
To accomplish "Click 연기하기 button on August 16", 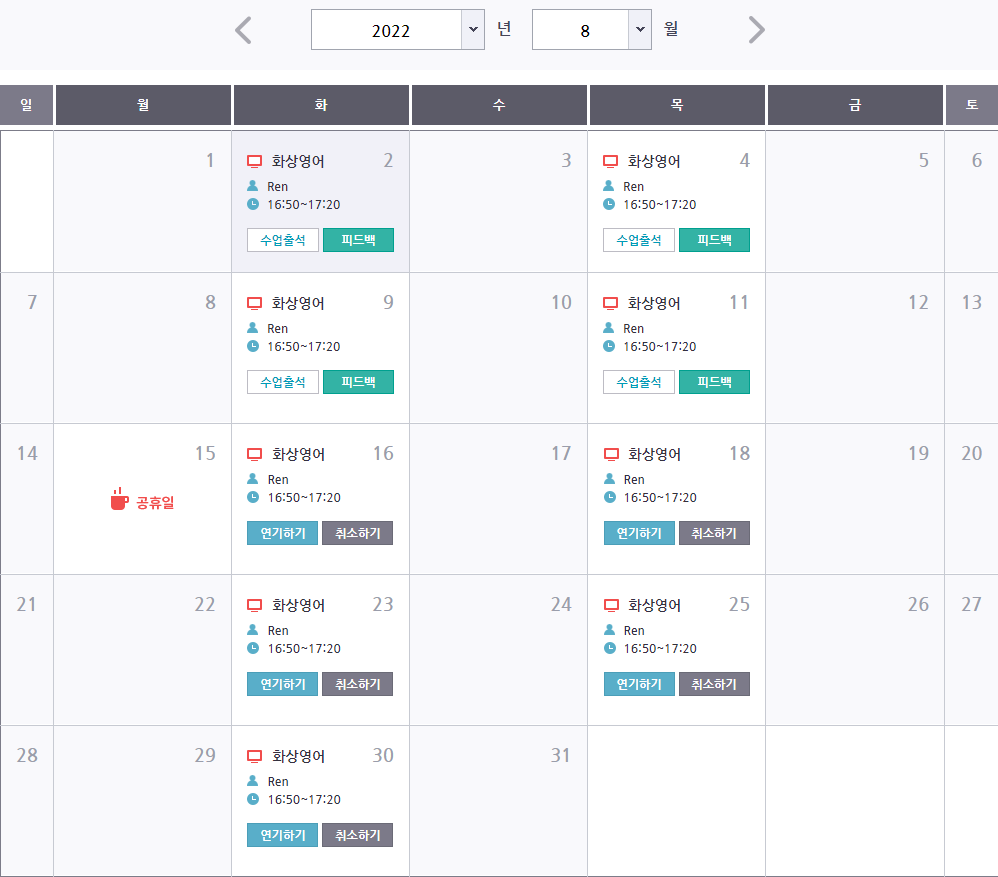I will (283, 533).
